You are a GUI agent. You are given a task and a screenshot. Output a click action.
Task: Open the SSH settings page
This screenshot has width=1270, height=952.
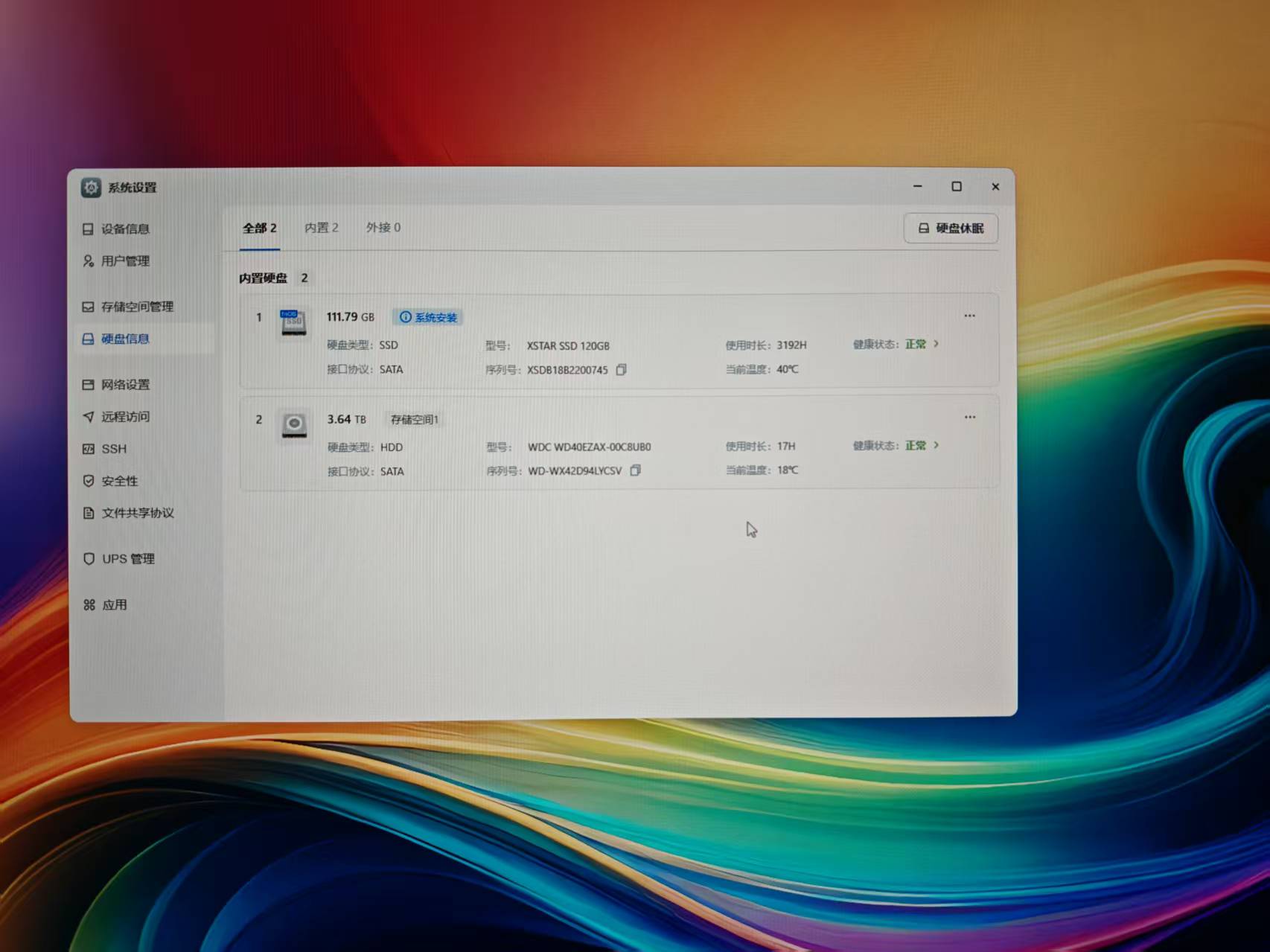point(105,449)
